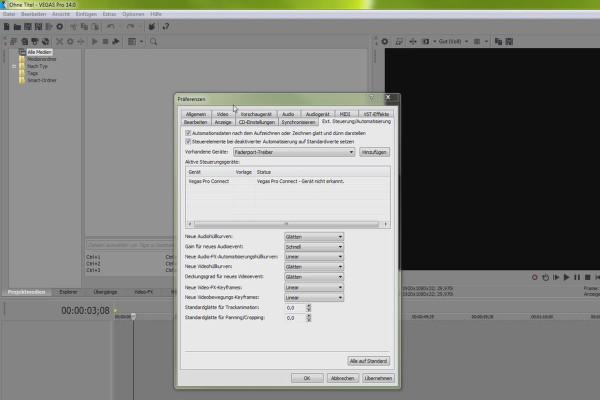The height and width of the screenshot is (400, 600).
Task: Open project Properties gear icon in main toolbar
Action: tap(60, 26)
